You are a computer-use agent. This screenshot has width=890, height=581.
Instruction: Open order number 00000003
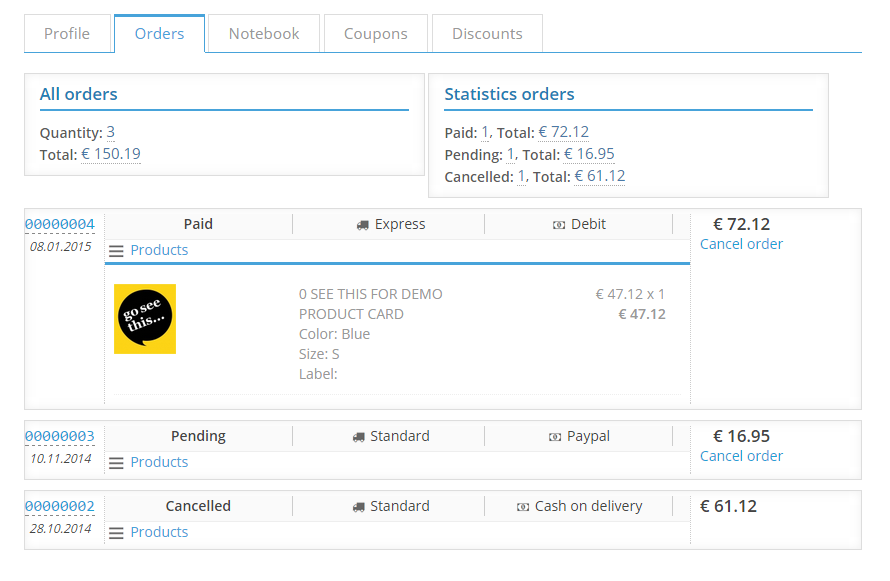pos(60,436)
